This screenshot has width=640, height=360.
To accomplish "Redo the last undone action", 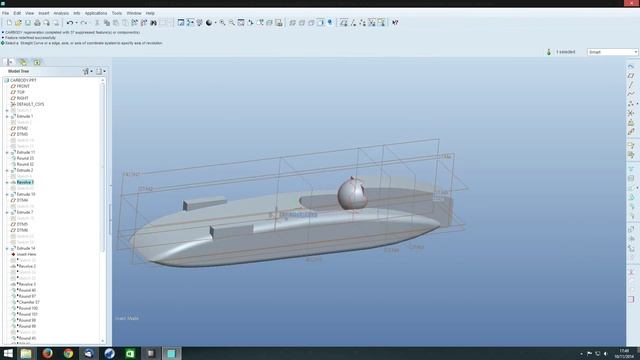I will pyautogui.click(x=83, y=23).
